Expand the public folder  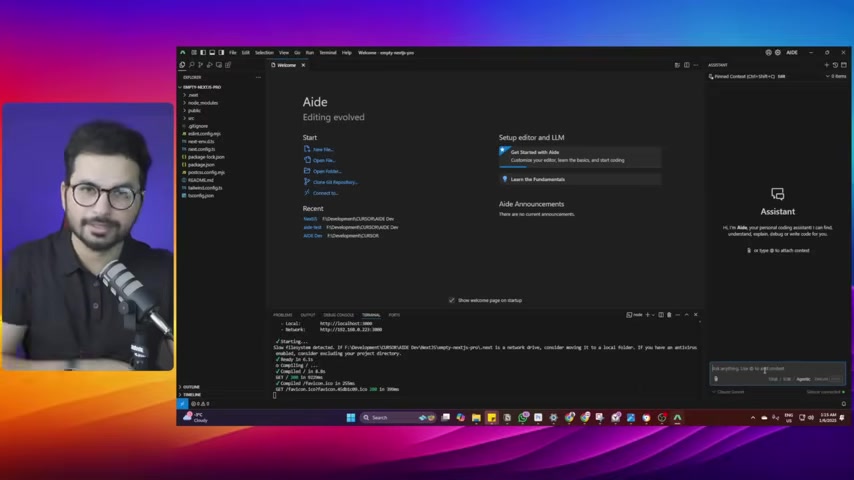click(x=192, y=110)
